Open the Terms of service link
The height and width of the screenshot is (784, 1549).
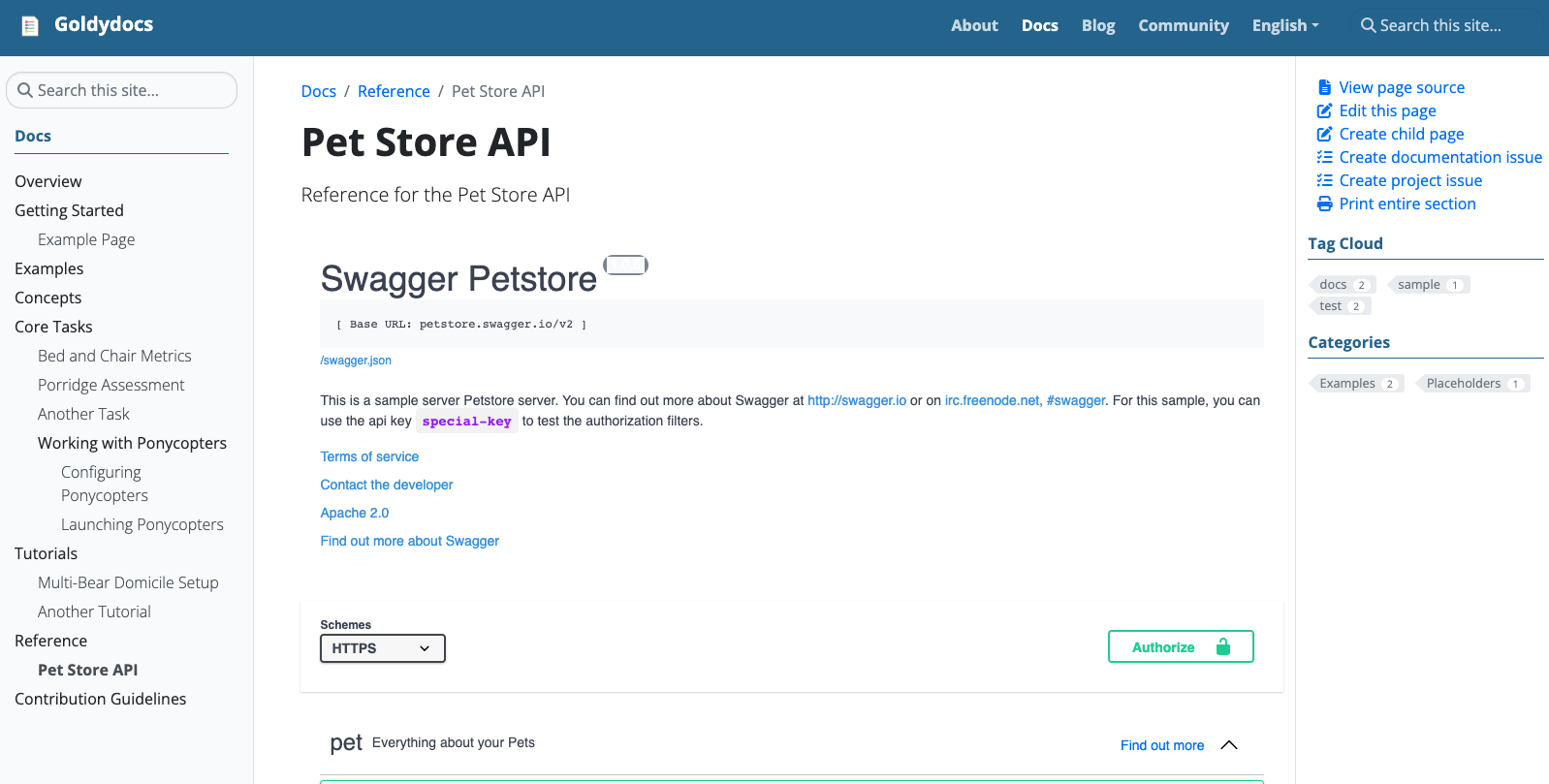369,456
